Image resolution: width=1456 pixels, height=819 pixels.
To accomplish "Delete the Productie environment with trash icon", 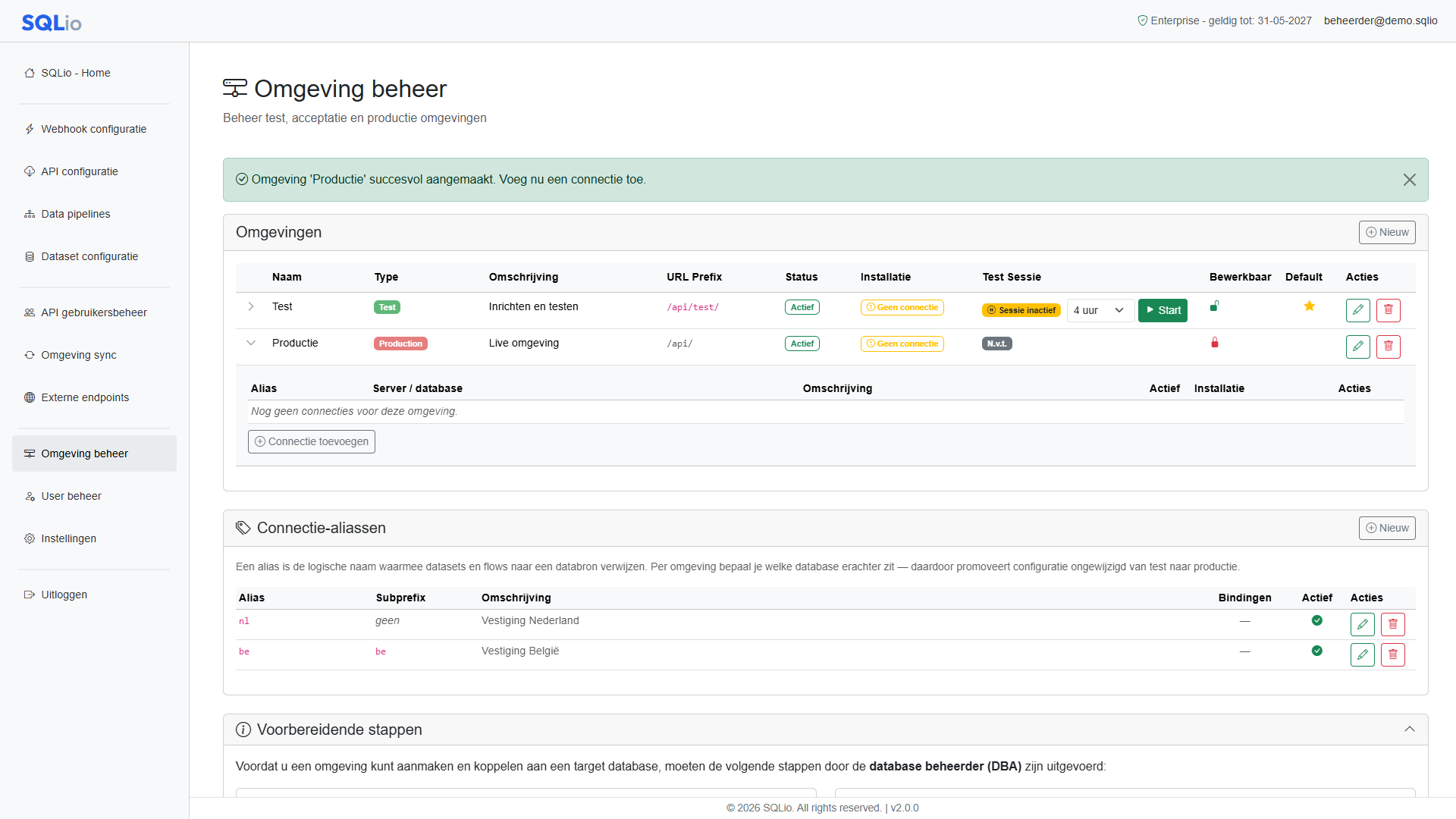I will (x=1388, y=347).
